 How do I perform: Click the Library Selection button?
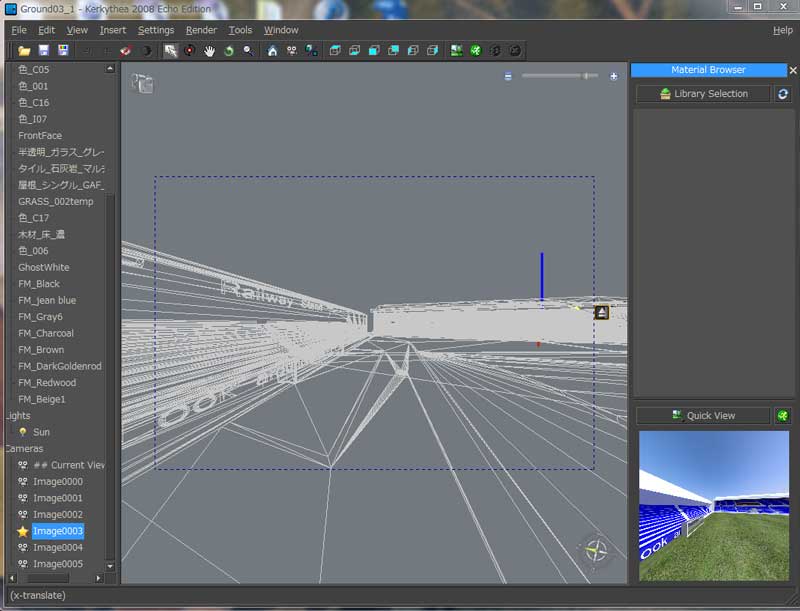click(704, 94)
